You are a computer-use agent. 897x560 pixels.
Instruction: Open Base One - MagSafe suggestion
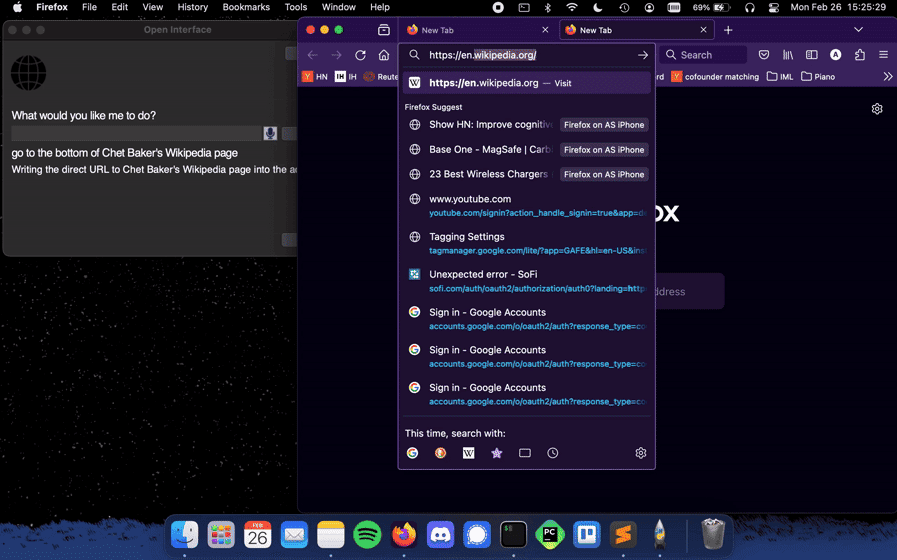click(526, 149)
